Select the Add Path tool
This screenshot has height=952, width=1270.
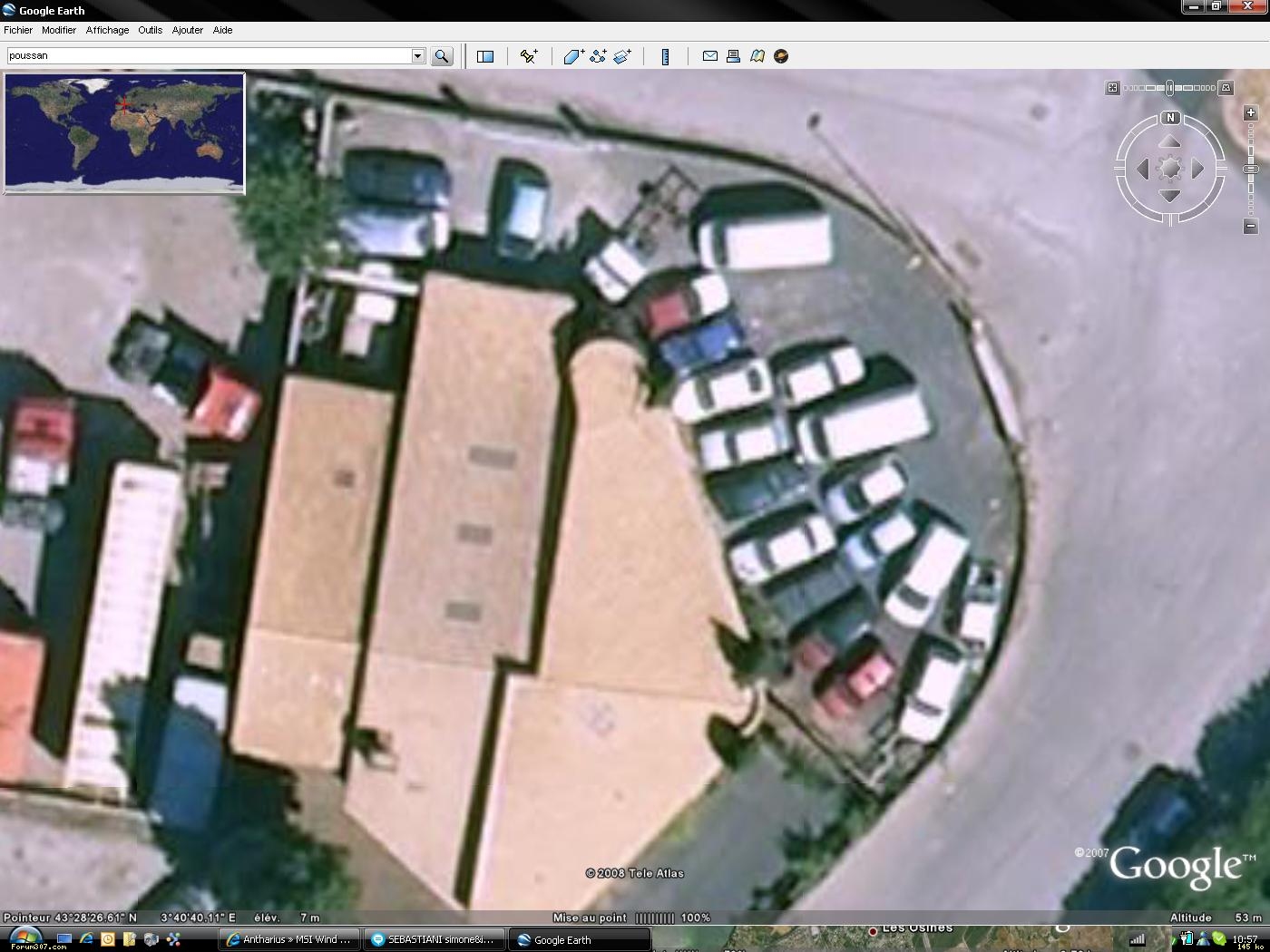(598, 56)
